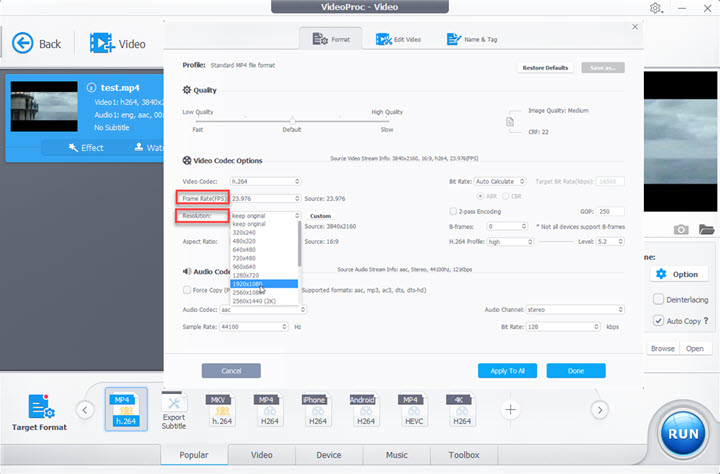Open the Device category tab
This screenshot has height=474, width=720.
pyautogui.click(x=329, y=455)
